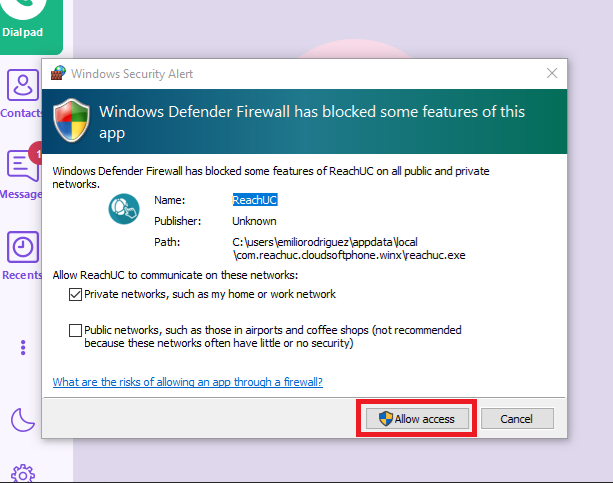Open firewall risks help link
The image size is (613, 483).
click(x=188, y=382)
